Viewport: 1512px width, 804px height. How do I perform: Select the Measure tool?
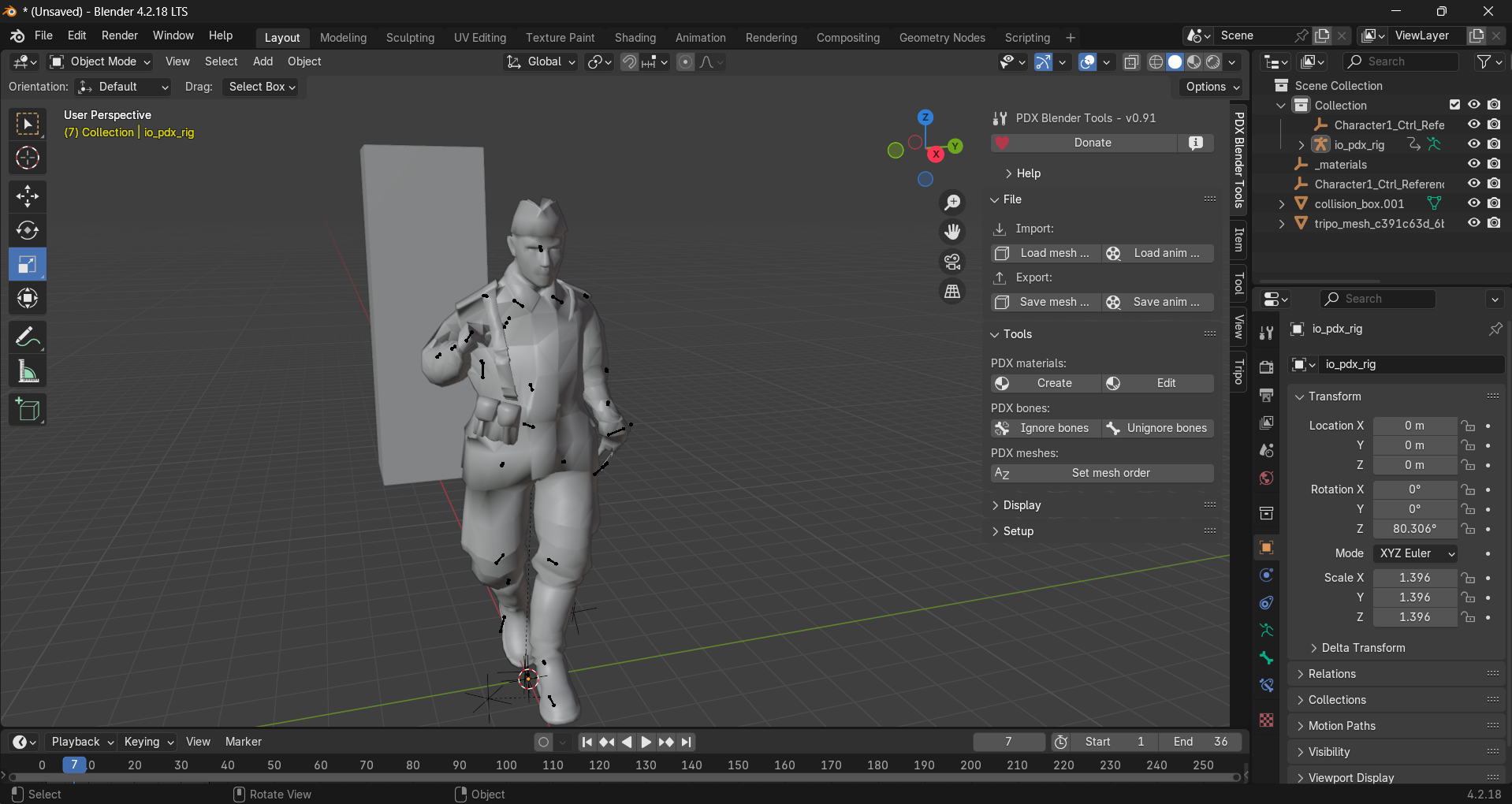click(28, 371)
